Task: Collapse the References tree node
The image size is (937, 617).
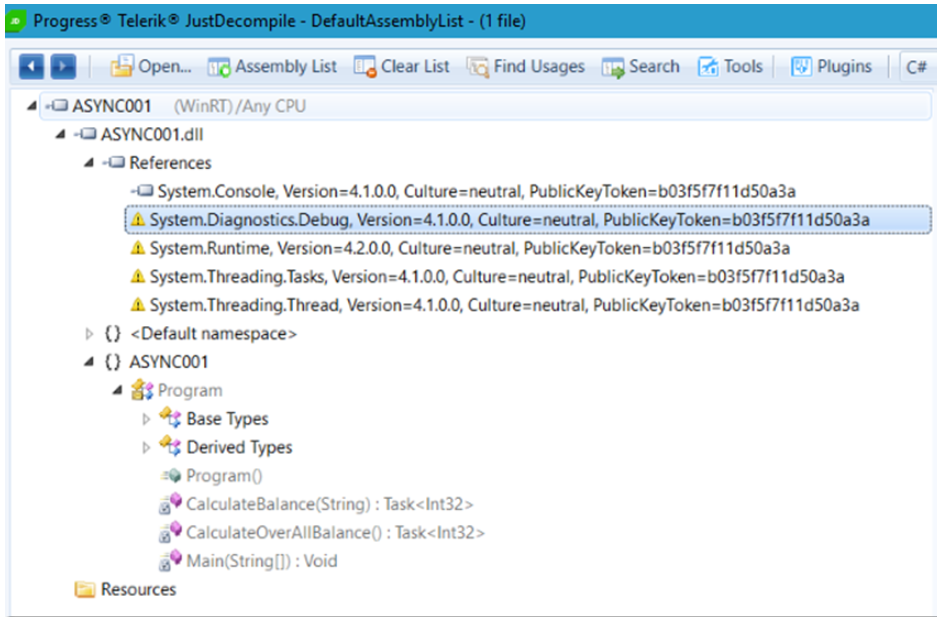Action: coord(90,163)
